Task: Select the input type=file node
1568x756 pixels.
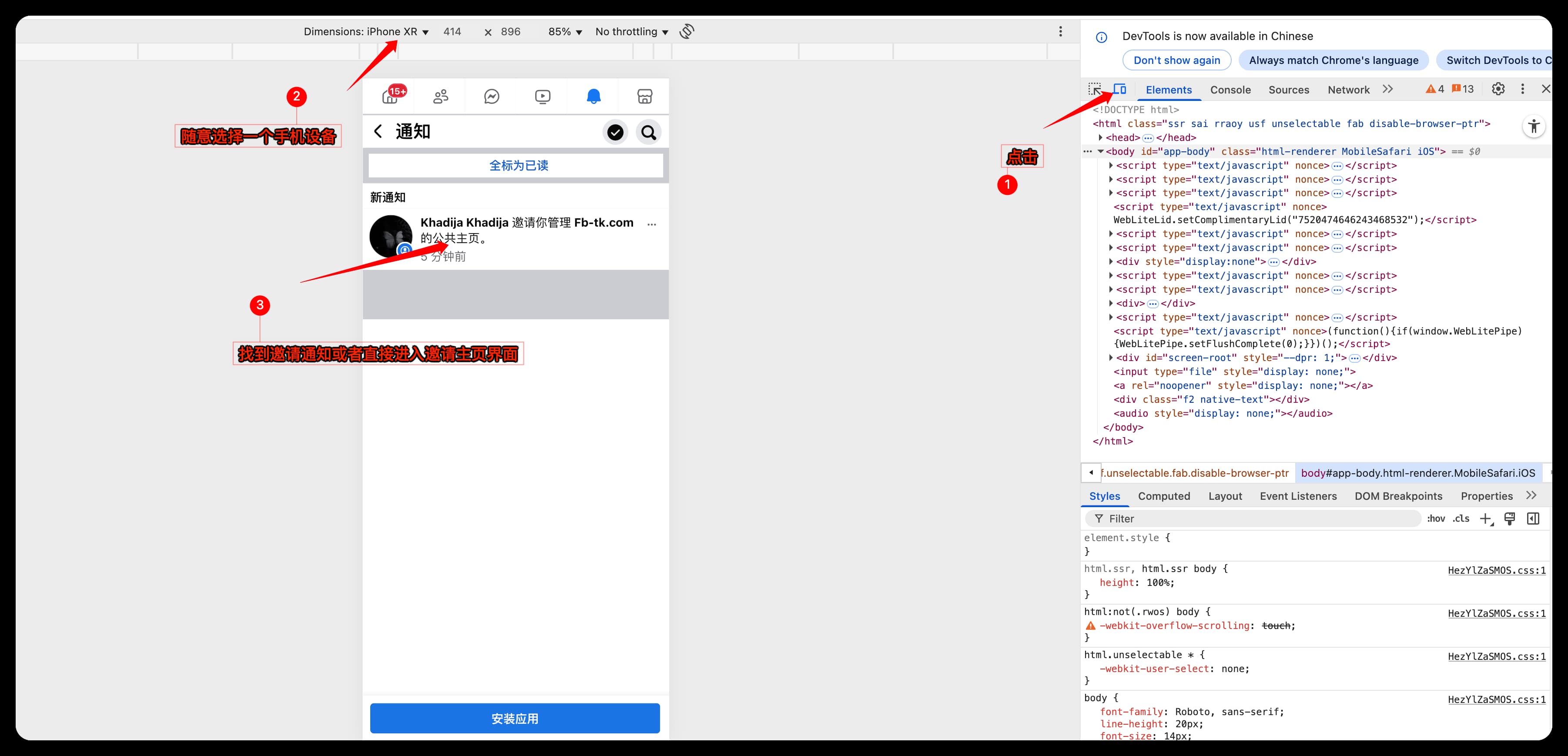Action: click(1234, 372)
